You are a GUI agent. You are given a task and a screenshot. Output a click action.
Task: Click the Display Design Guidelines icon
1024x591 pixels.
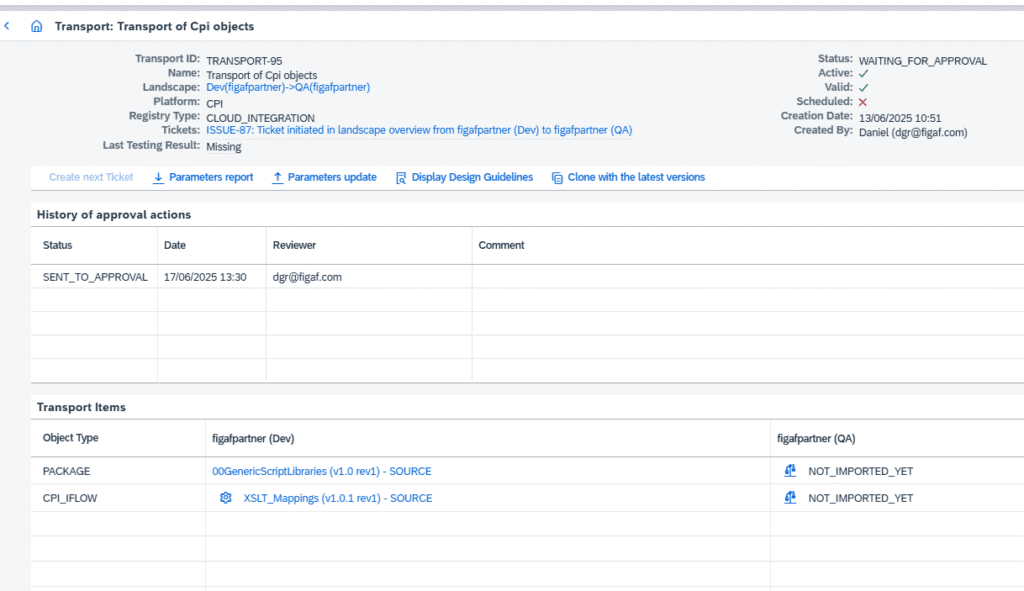click(401, 178)
